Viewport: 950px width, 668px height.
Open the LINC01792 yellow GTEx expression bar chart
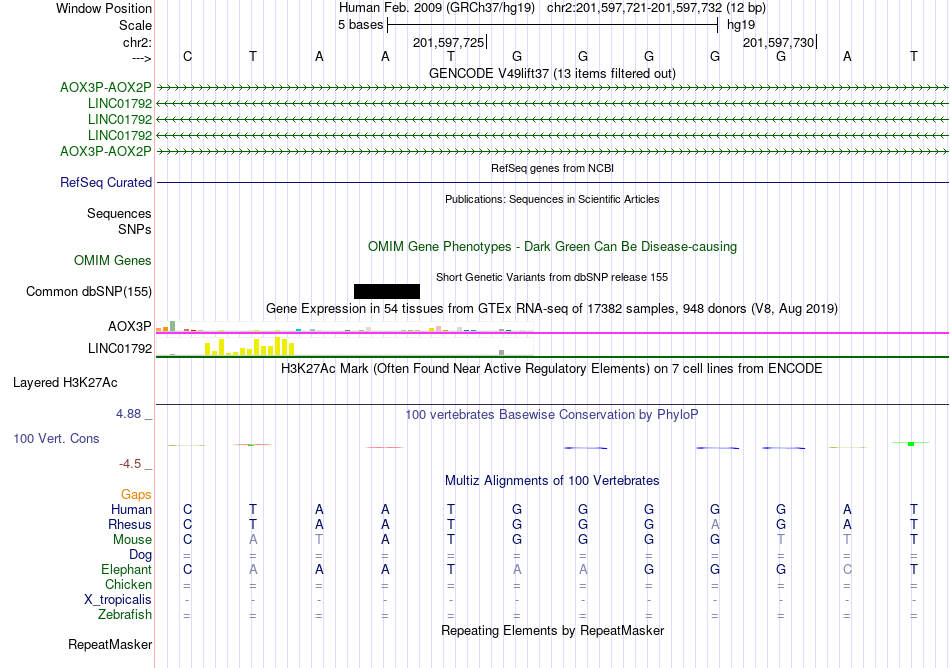pyautogui.click(x=345, y=346)
